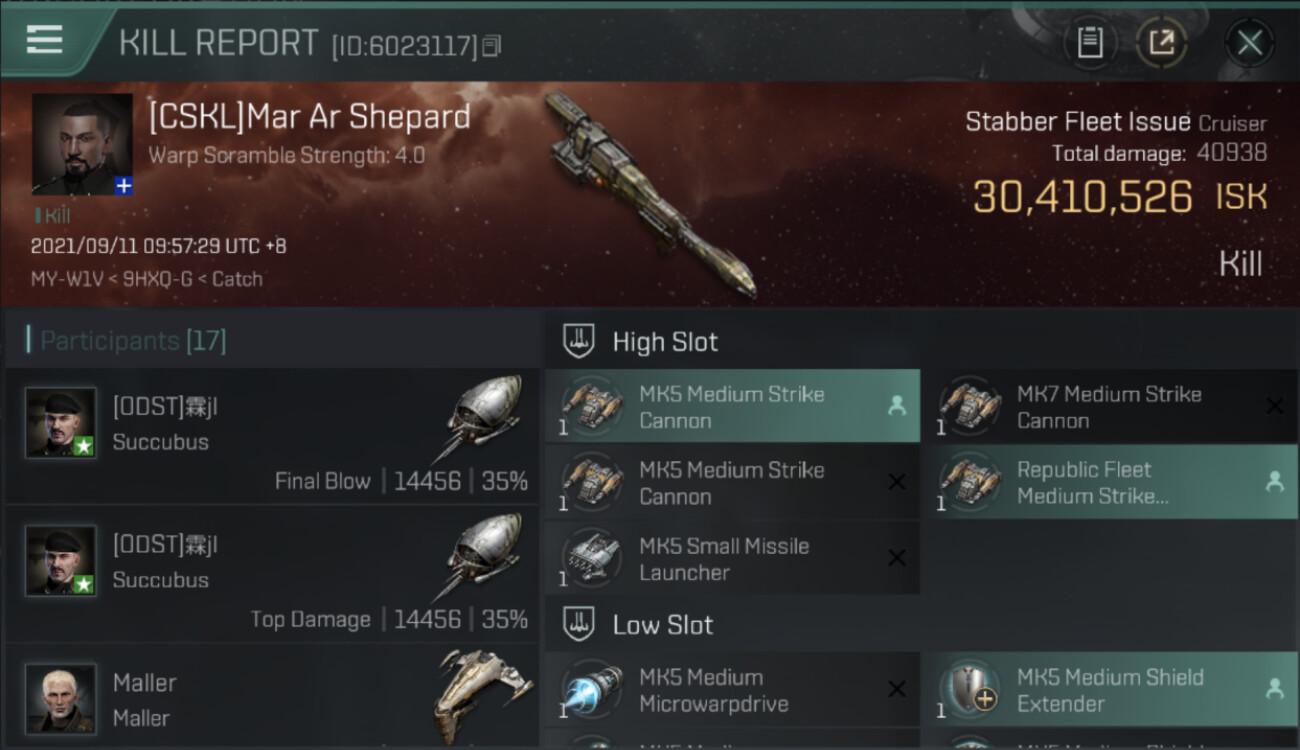
Task: Open the Final Blow Succubus participant entry
Action: (272, 436)
